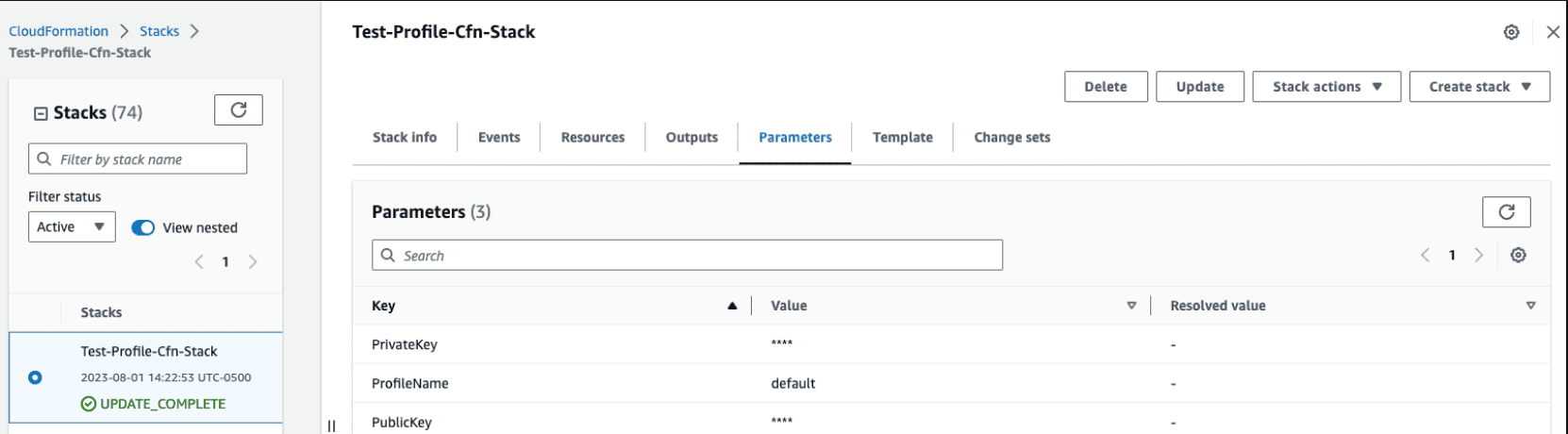The height and width of the screenshot is (434, 1568).
Task: Open stack detail settings gear at top
Action: click(x=1511, y=32)
